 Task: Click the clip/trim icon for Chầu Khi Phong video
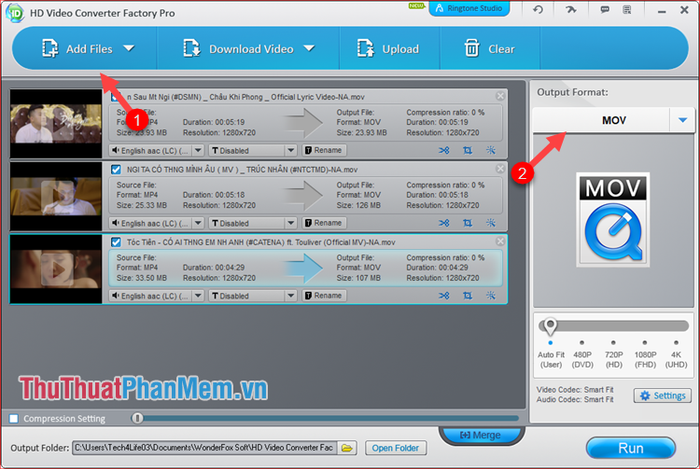[x=444, y=150]
